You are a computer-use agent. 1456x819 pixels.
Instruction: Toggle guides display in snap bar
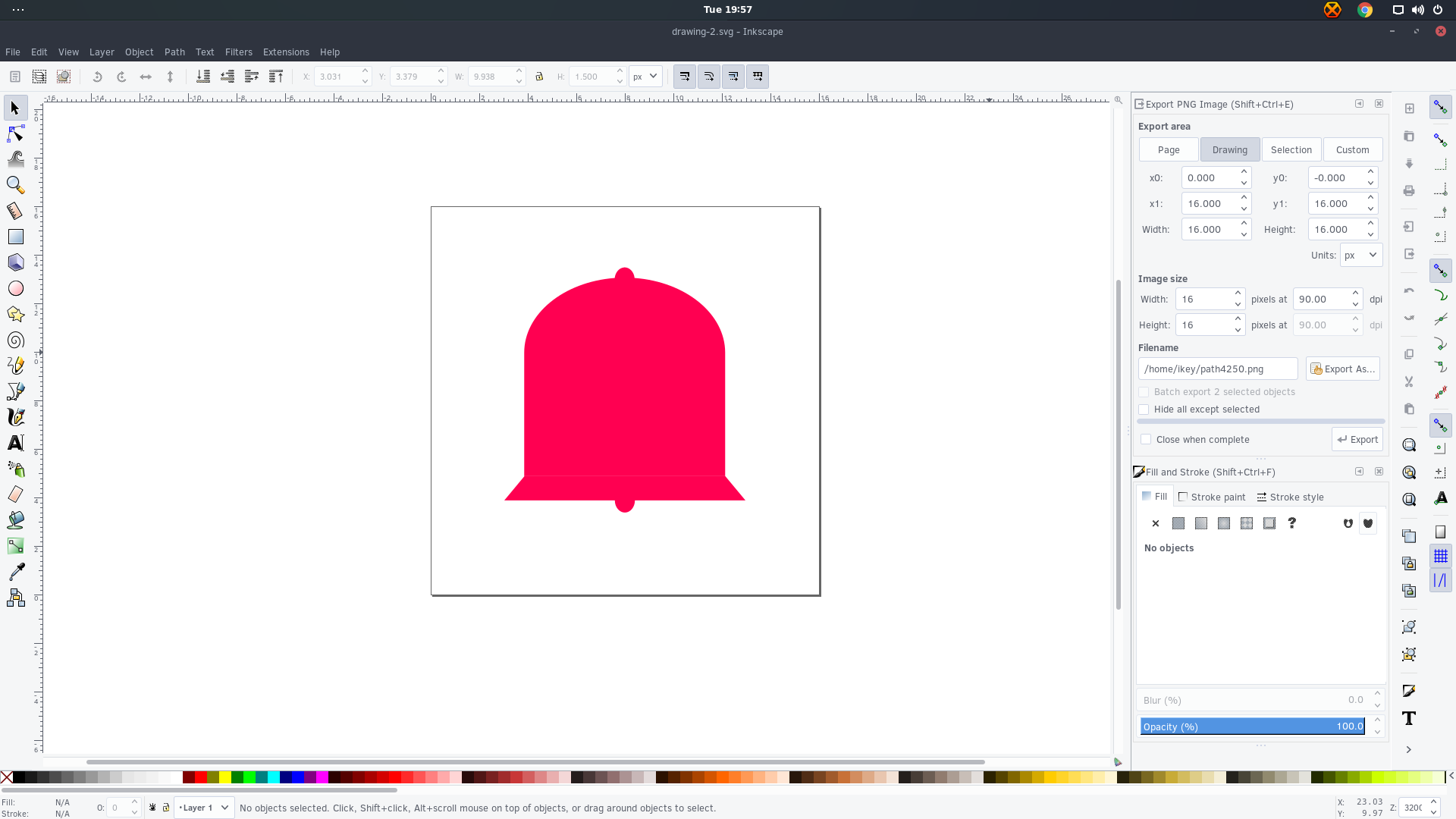tap(1441, 581)
